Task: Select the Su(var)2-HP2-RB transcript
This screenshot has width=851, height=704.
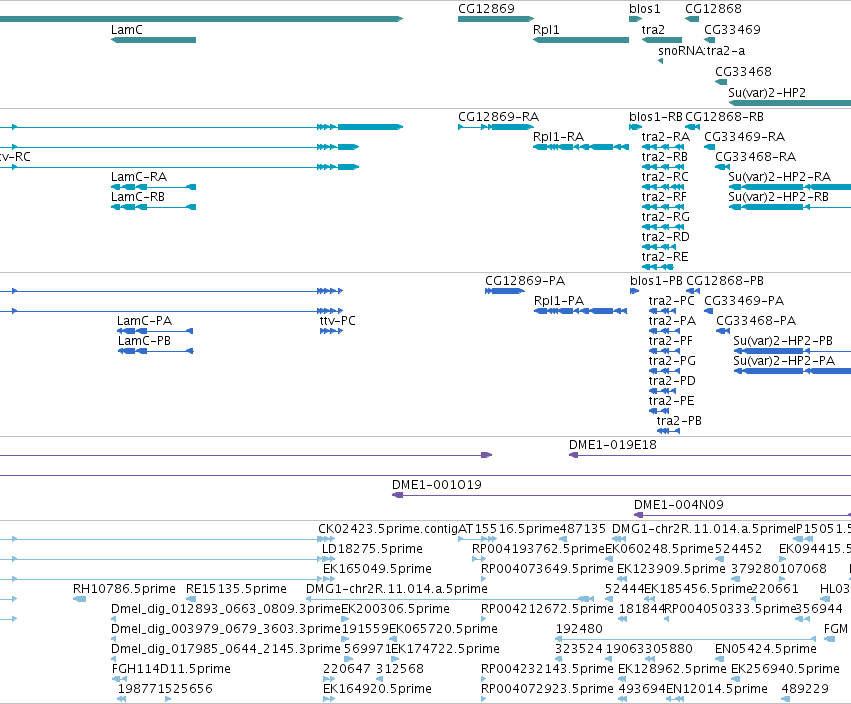Action: 790,207
